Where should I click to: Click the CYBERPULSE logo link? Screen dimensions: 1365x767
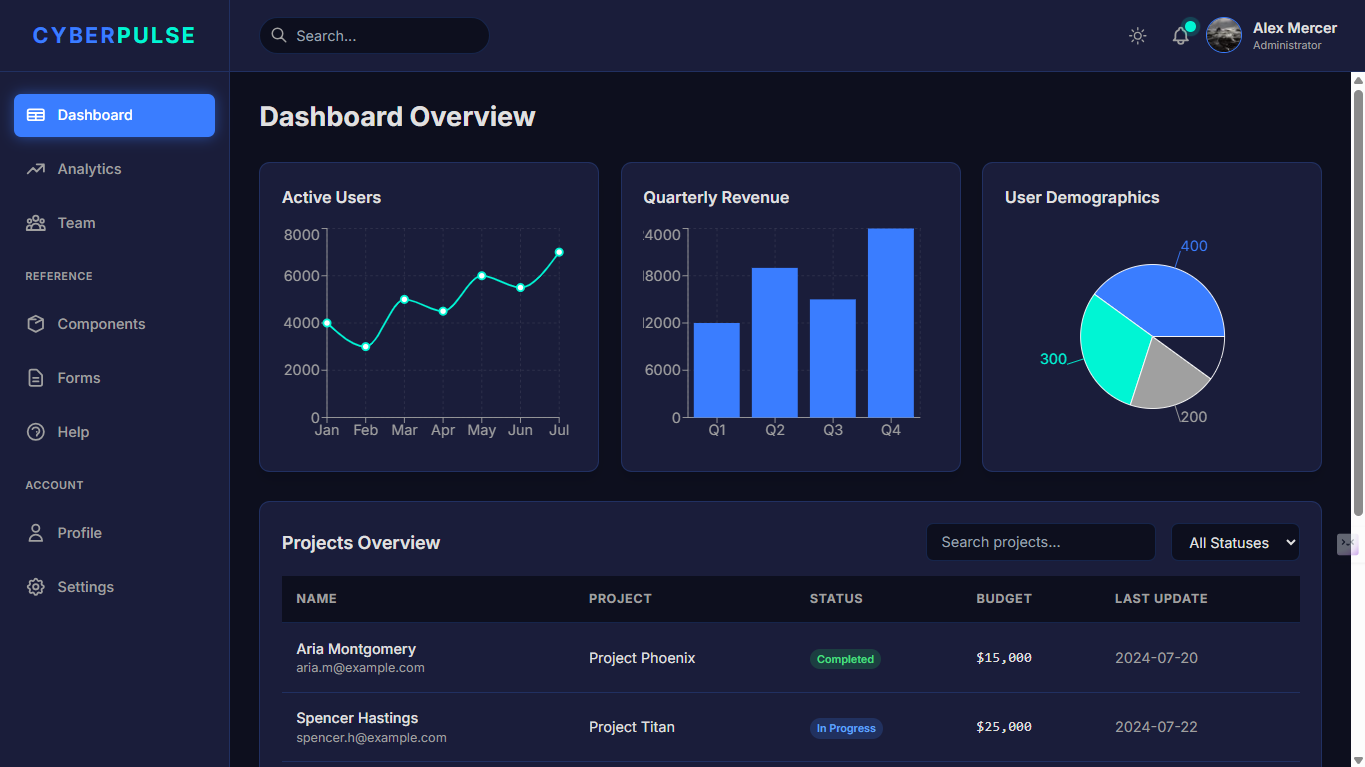click(x=114, y=36)
